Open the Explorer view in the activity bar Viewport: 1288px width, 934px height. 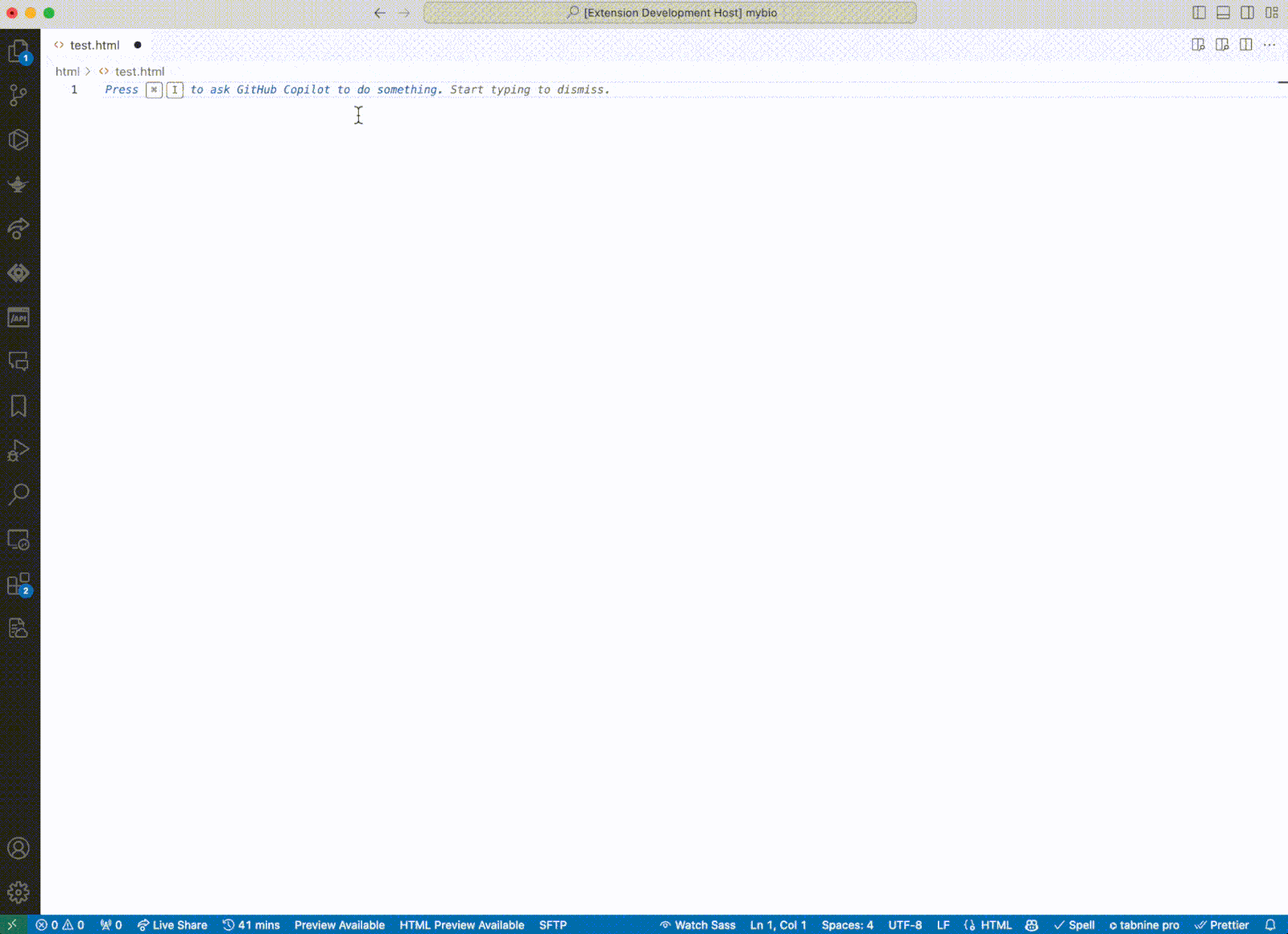point(19,52)
